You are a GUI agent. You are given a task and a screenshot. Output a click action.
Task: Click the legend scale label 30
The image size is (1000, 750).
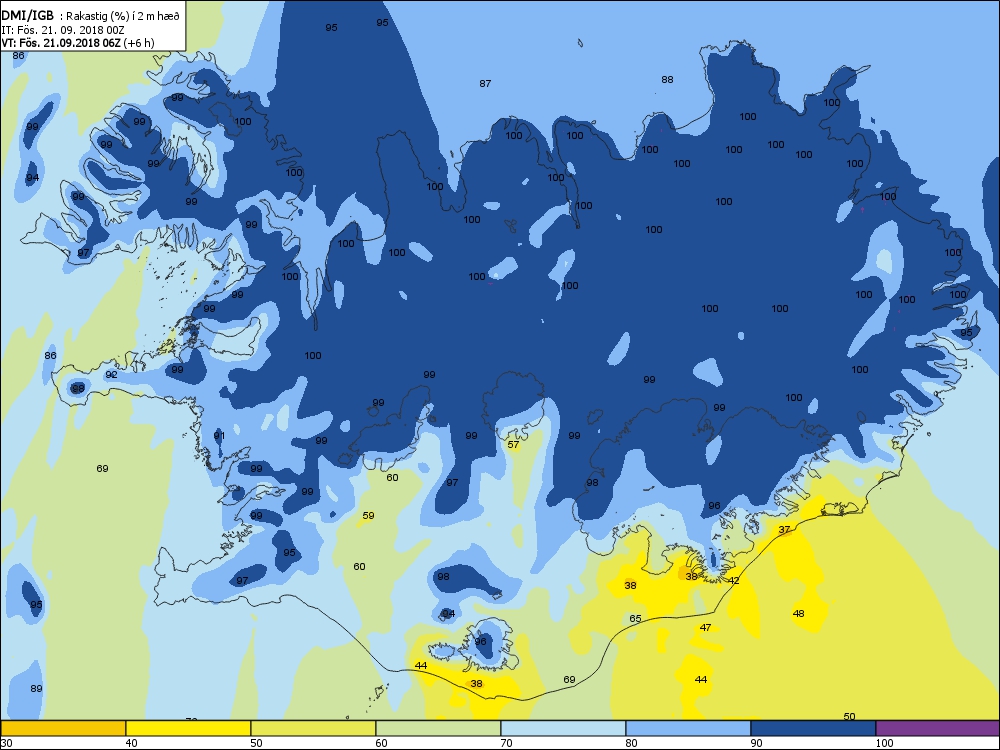pyautogui.click(x=6, y=743)
